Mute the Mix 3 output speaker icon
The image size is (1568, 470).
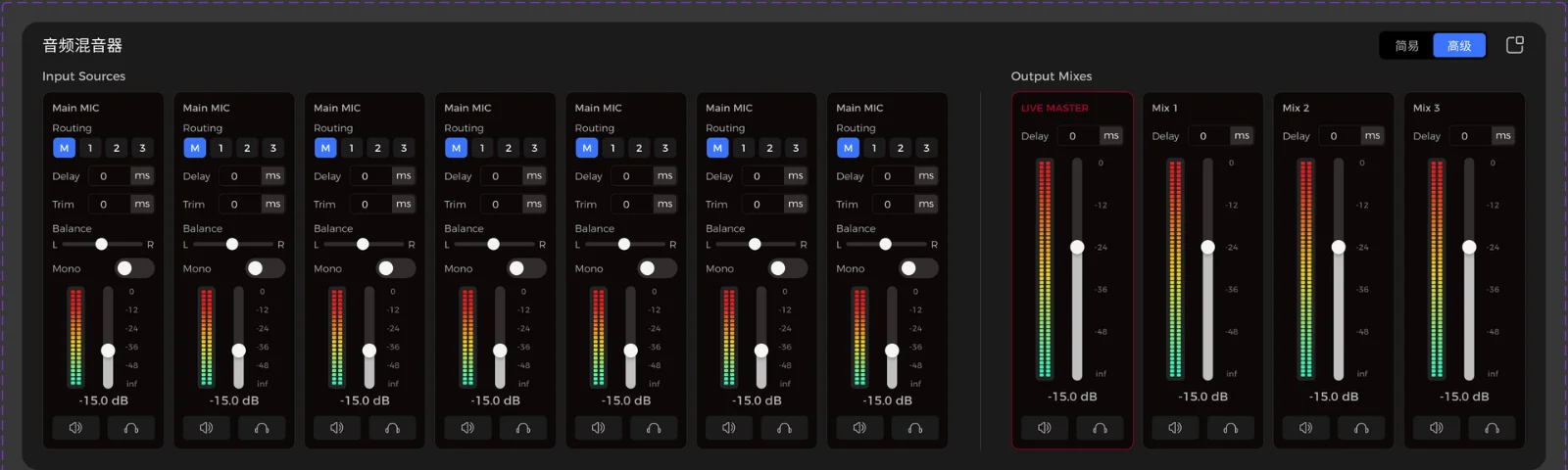[x=1437, y=428]
